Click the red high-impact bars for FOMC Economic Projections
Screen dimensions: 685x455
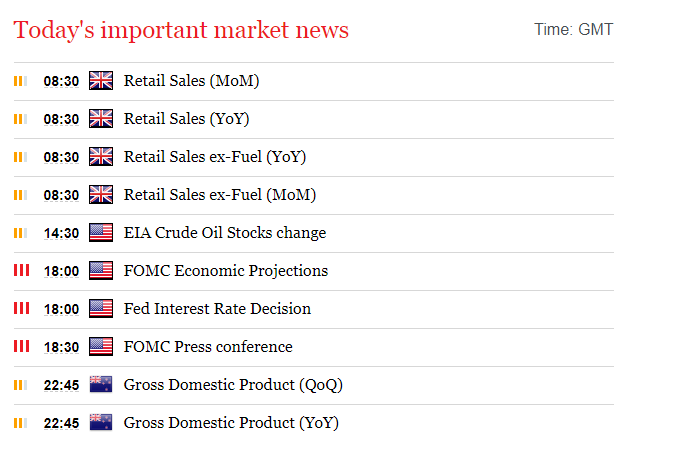21,270
